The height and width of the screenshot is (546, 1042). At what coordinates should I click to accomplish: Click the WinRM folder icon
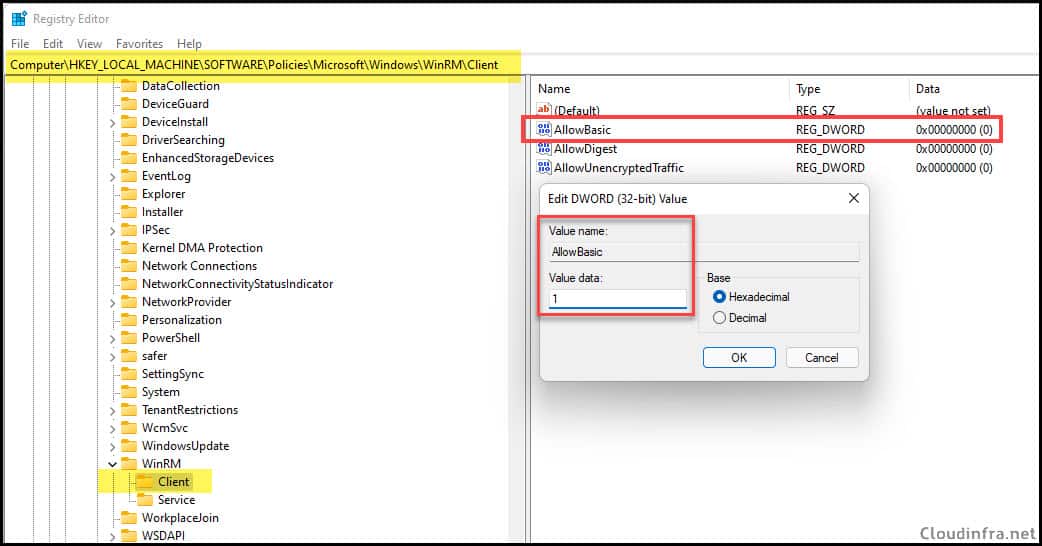coord(129,463)
